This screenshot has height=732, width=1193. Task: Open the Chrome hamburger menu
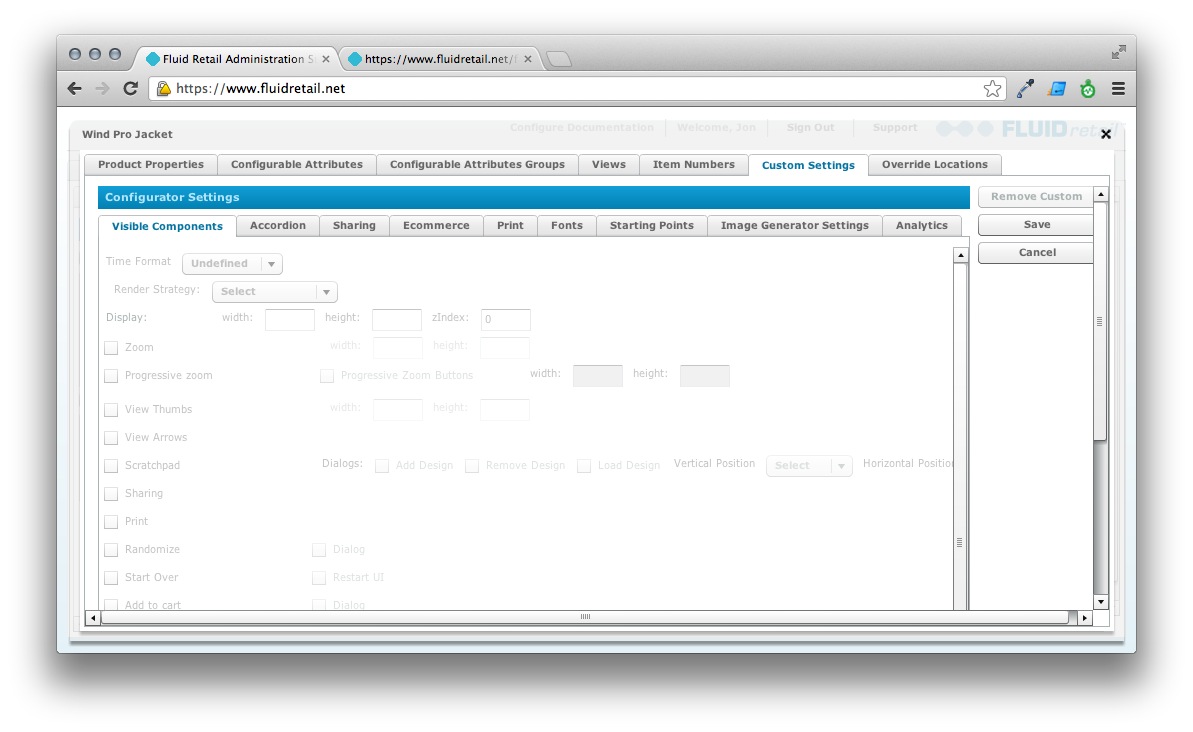pos(1118,88)
